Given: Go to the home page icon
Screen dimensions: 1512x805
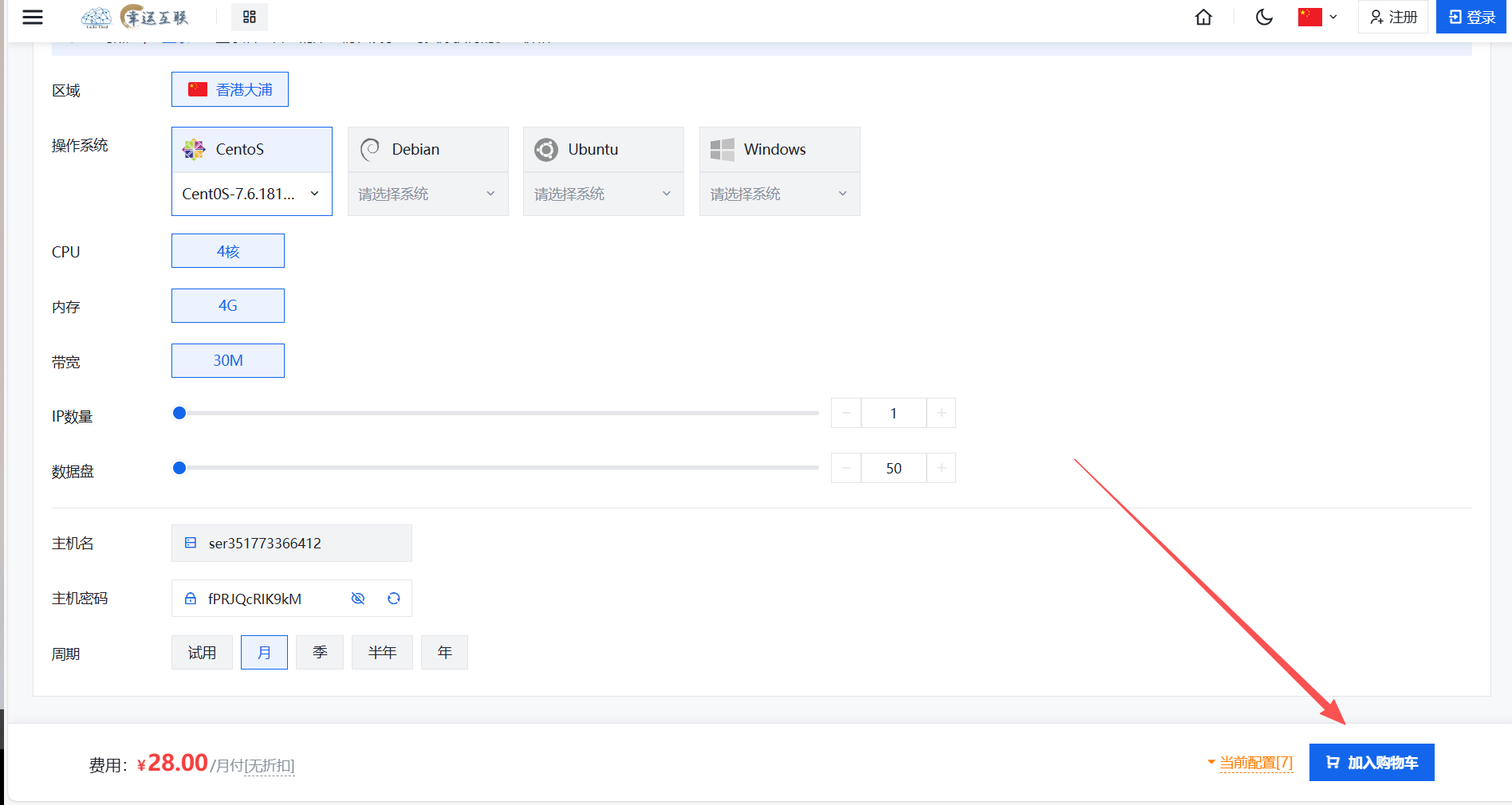Looking at the screenshot, I should [1203, 17].
